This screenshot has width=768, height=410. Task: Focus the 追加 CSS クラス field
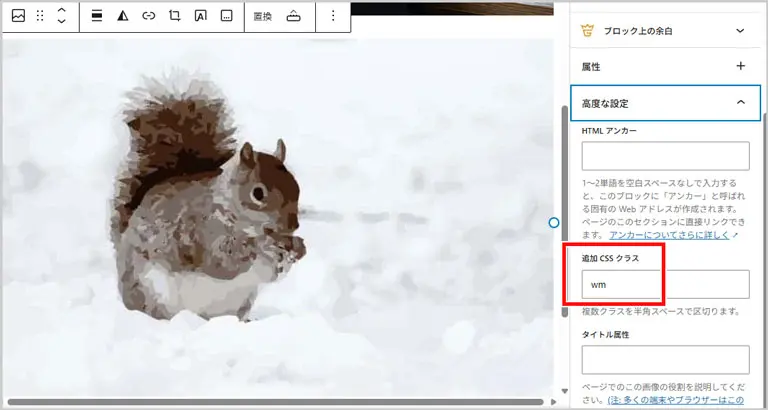[x=665, y=284]
